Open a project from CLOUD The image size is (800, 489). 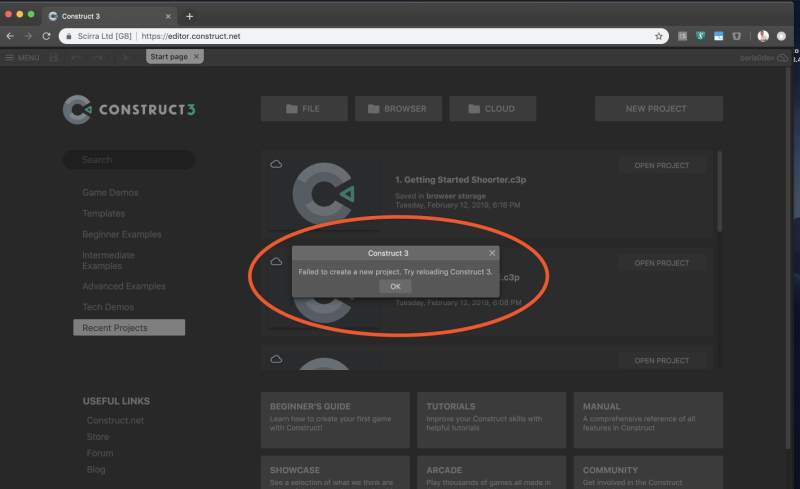click(x=492, y=109)
